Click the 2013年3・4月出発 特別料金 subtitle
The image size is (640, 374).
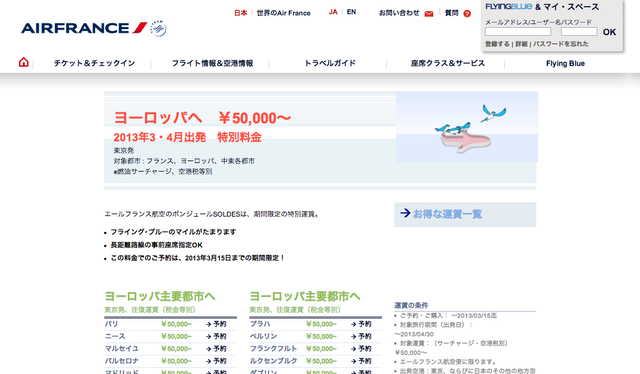pyautogui.click(x=187, y=137)
